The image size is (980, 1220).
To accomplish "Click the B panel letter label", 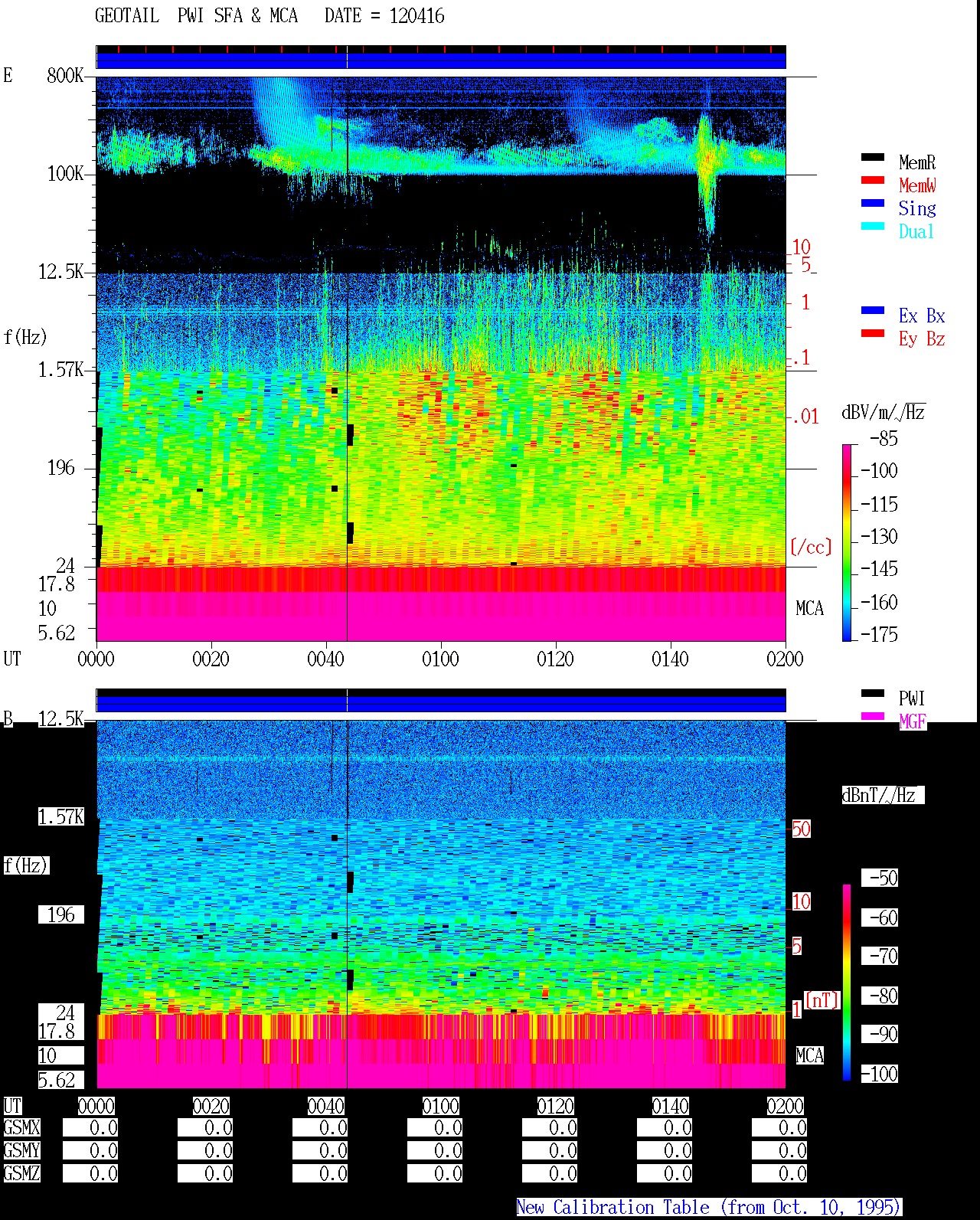I will pos(8,718).
